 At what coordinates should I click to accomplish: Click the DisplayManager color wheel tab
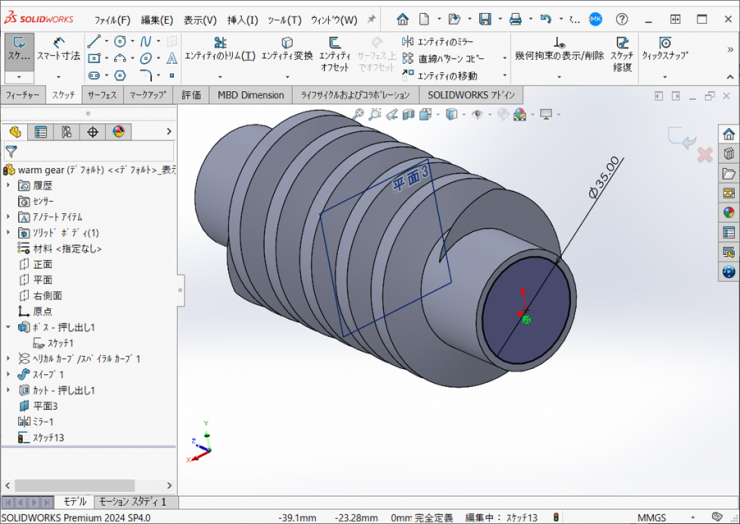119,132
